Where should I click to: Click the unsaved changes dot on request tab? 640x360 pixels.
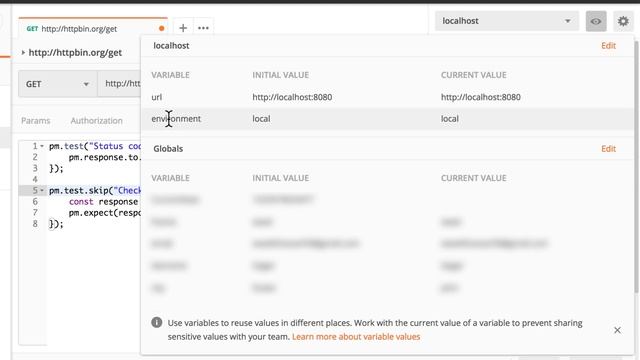162,29
